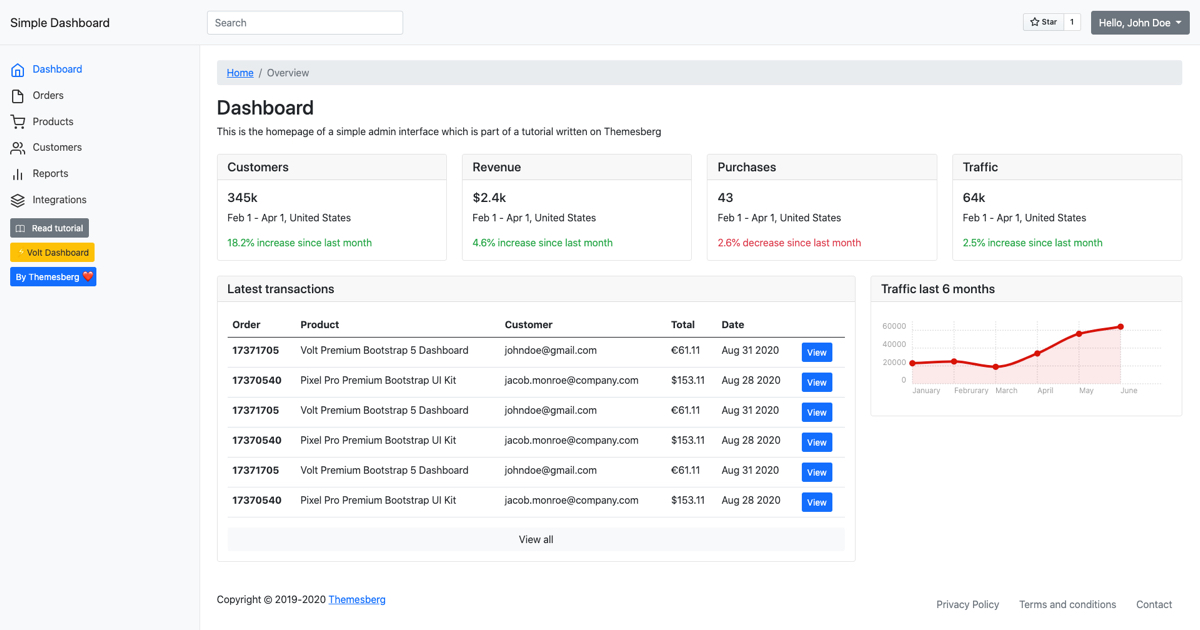This screenshot has height=630, width=1200.
Task: Select the Reports bar-chart icon
Action: pyautogui.click(x=17, y=173)
